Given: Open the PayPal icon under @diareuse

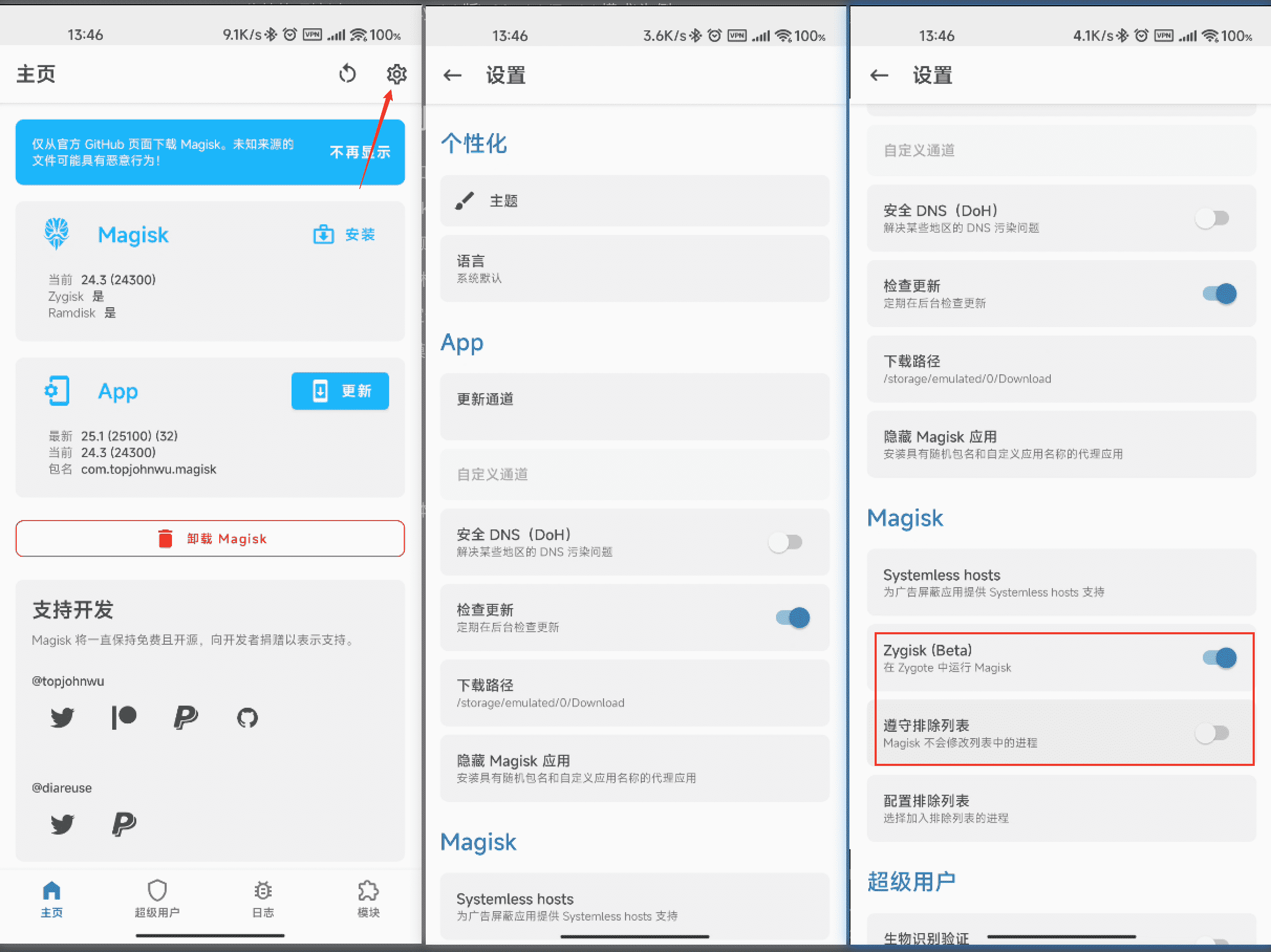Looking at the screenshot, I should (124, 824).
